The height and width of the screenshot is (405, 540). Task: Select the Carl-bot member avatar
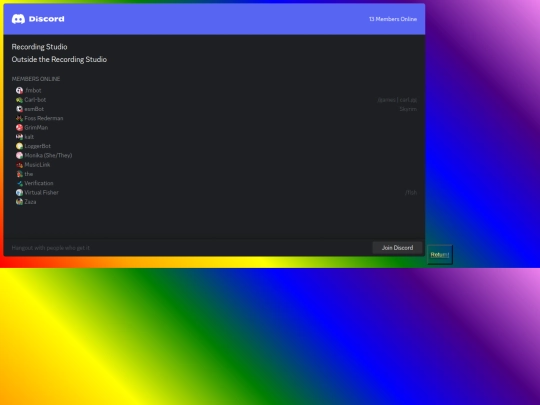19,100
